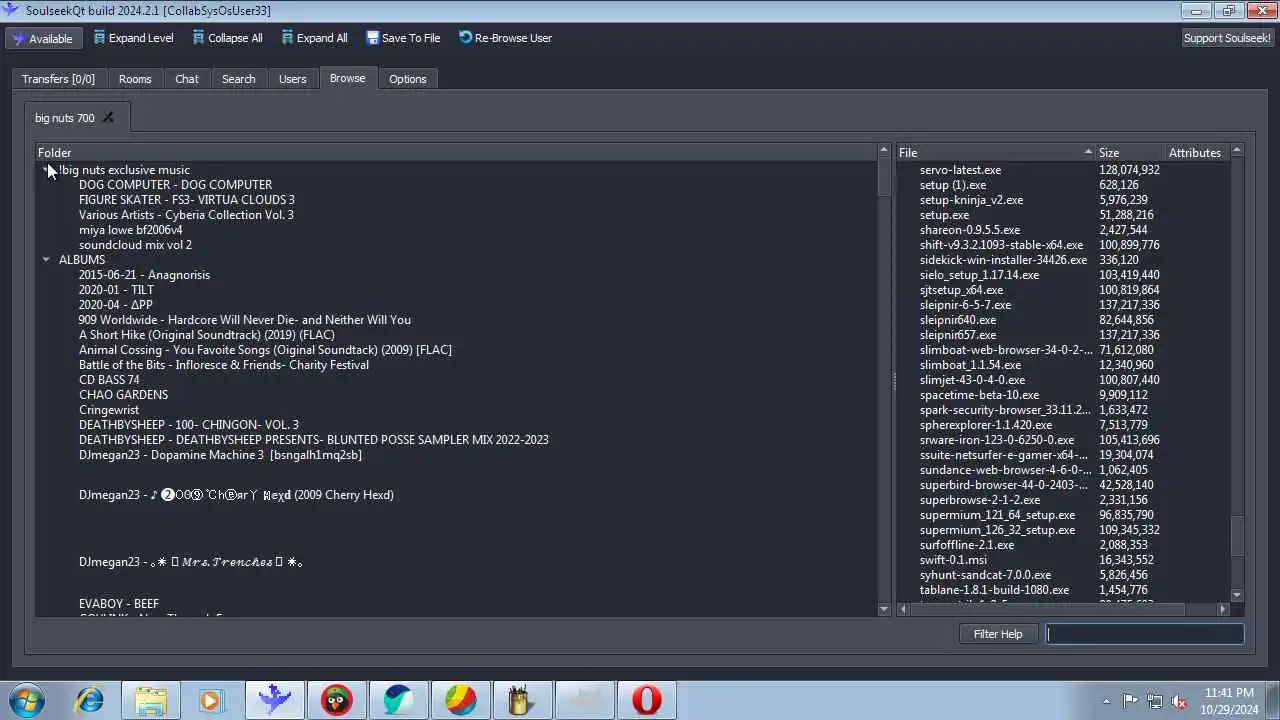Open Windows Explorer from the taskbar
Viewport: 1280px width, 720px height.
point(151,700)
